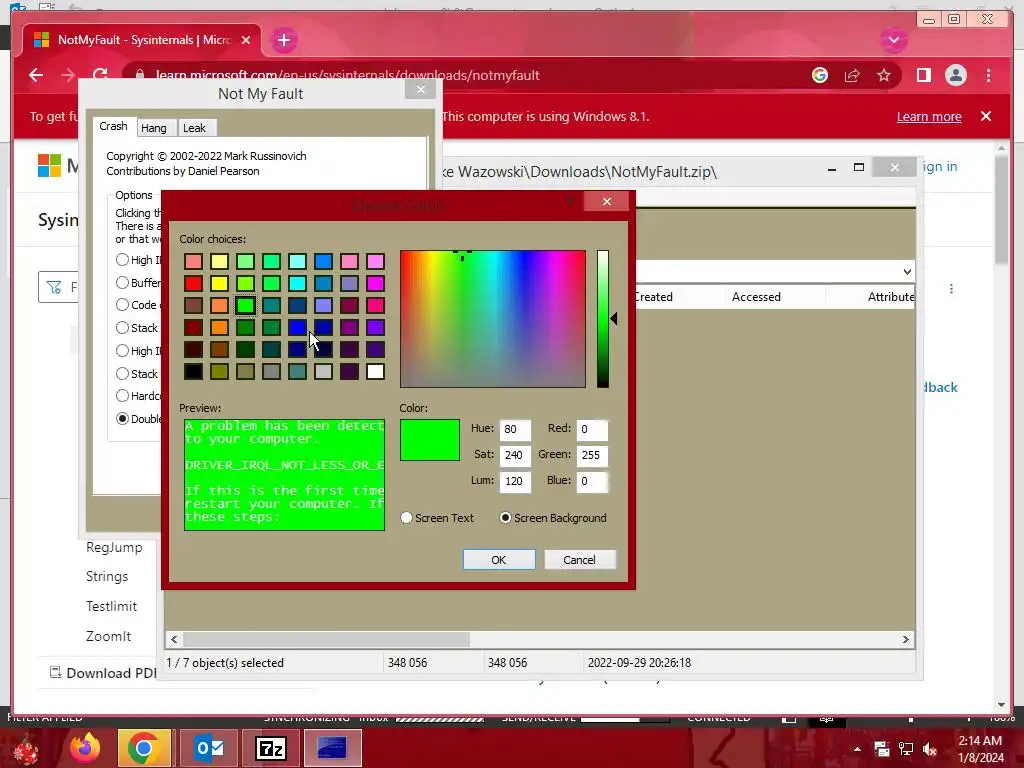
Task: Click the Hue value field
Action: [515, 429]
